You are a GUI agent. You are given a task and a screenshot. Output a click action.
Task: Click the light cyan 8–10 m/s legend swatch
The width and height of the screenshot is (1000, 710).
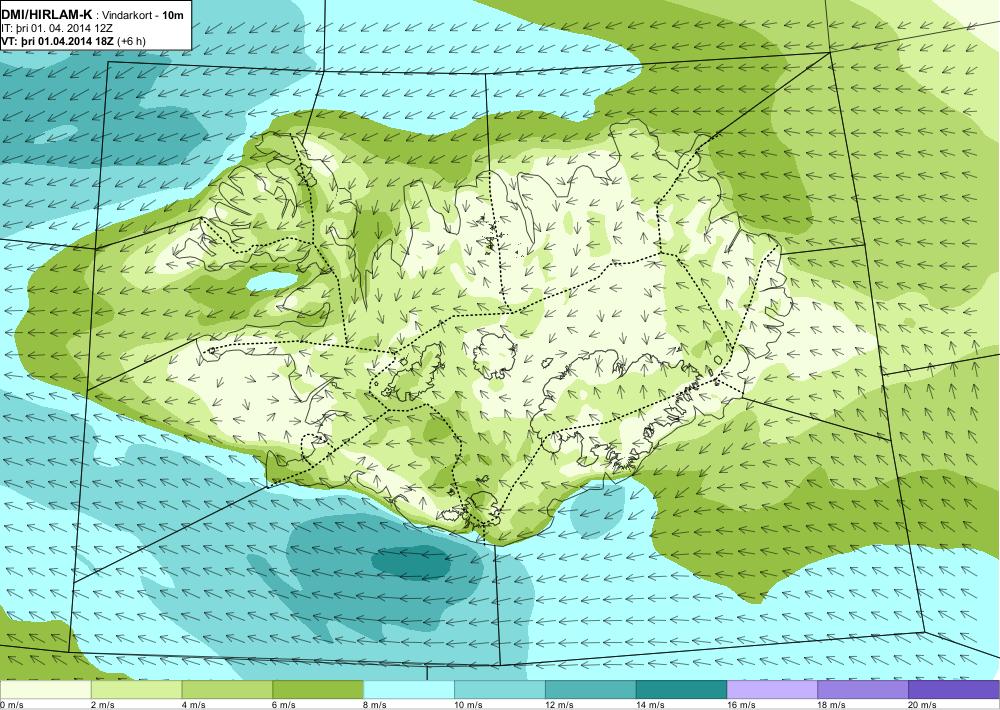409,690
